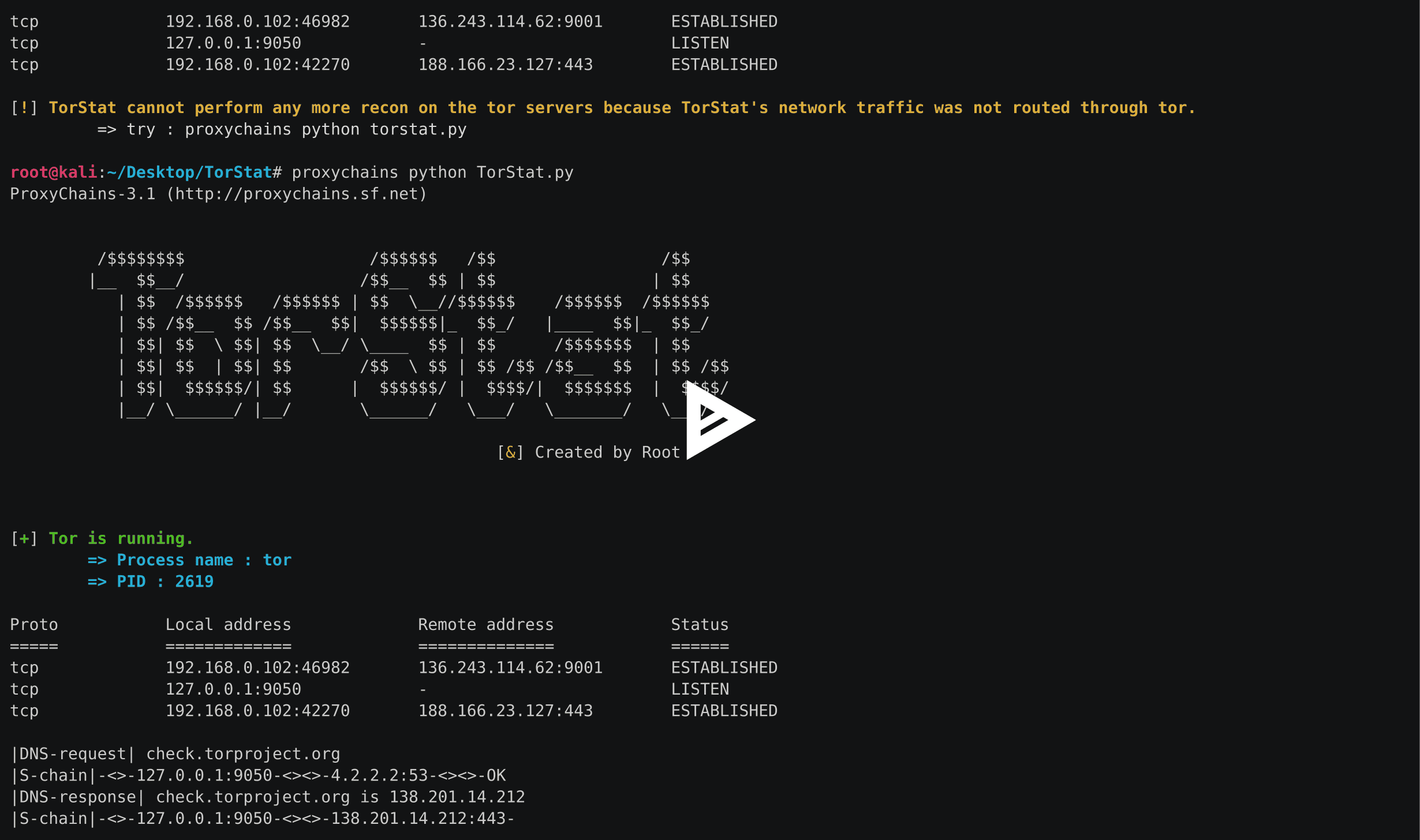The image size is (1420, 840).
Task: Click the S-chain line to 138.201.14.212:443
Action: [262, 818]
